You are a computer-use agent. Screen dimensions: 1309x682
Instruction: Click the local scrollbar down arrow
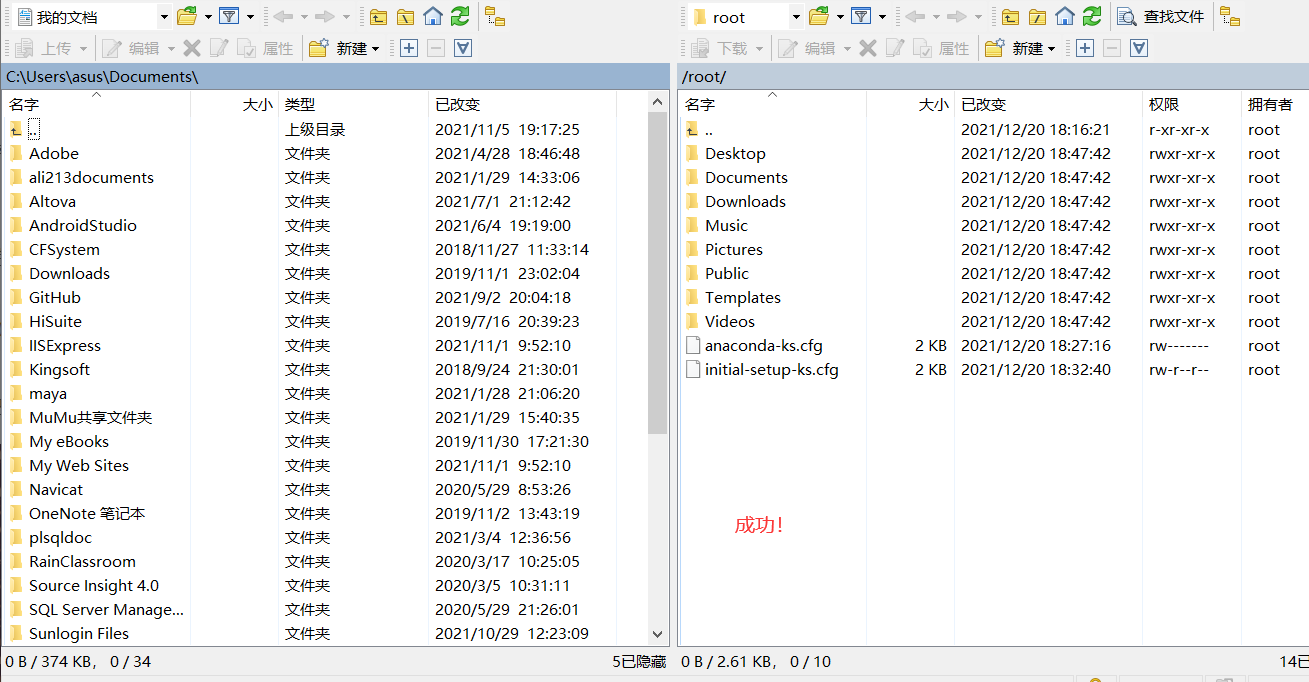(657, 634)
